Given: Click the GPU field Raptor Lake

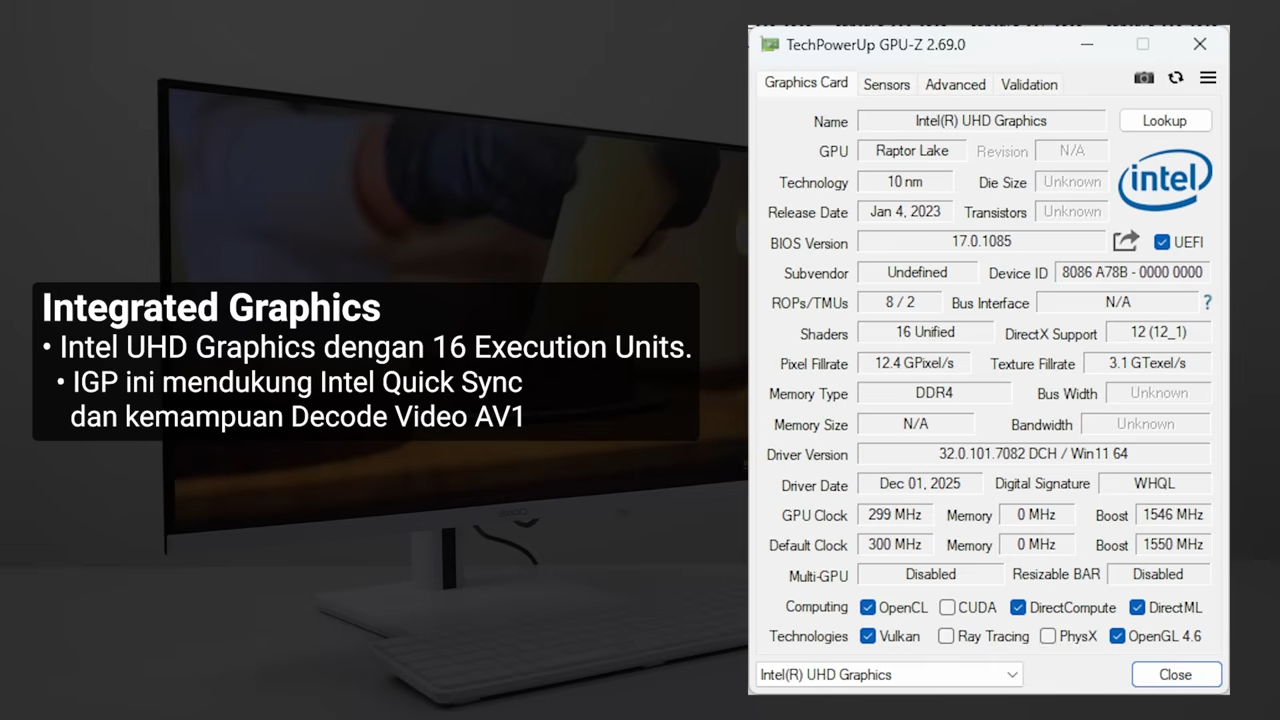Looking at the screenshot, I should [x=912, y=151].
